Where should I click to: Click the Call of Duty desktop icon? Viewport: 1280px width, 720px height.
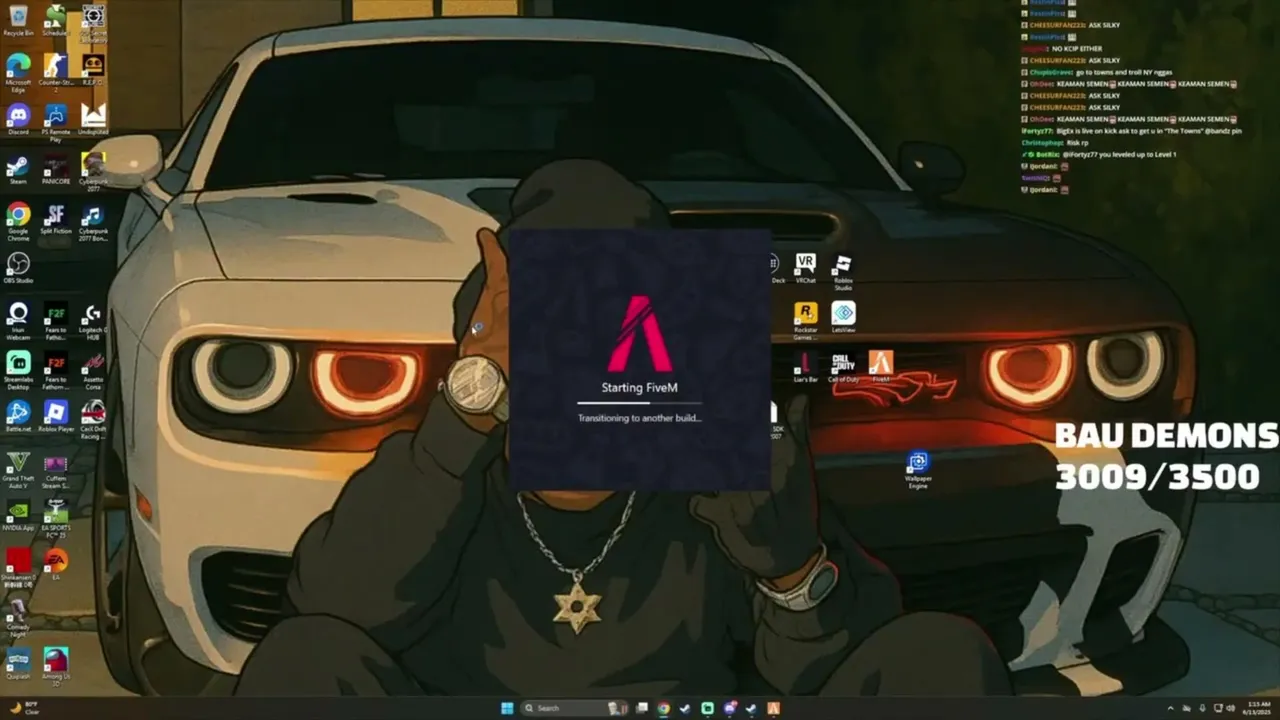pyautogui.click(x=843, y=367)
